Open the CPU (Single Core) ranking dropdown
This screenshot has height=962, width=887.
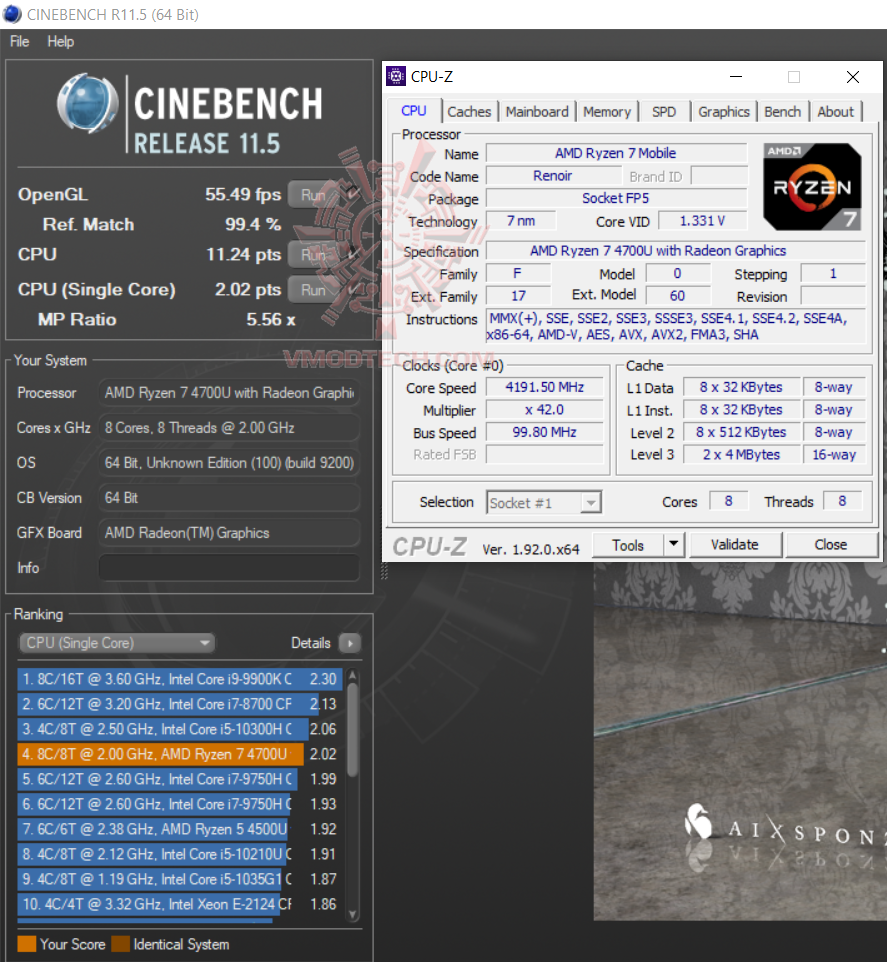click(x=117, y=643)
